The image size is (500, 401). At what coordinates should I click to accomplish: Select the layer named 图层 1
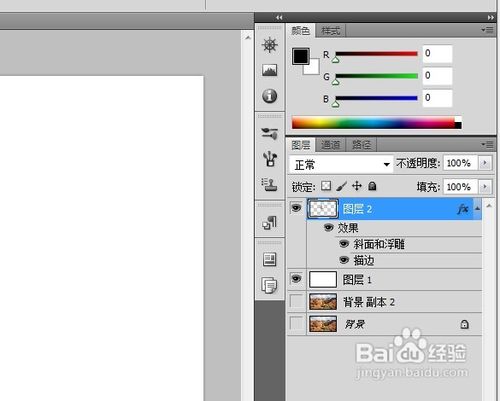click(x=357, y=280)
